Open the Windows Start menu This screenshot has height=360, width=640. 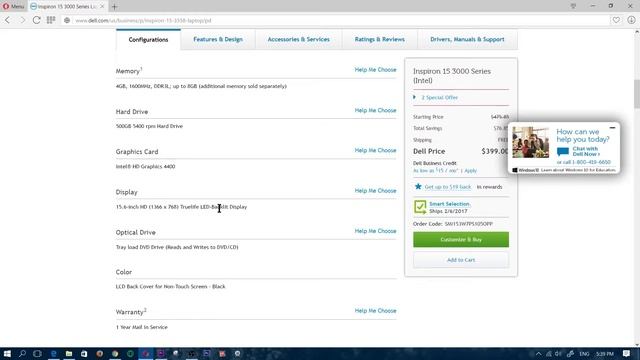pyautogui.click(x=7, y=353)
